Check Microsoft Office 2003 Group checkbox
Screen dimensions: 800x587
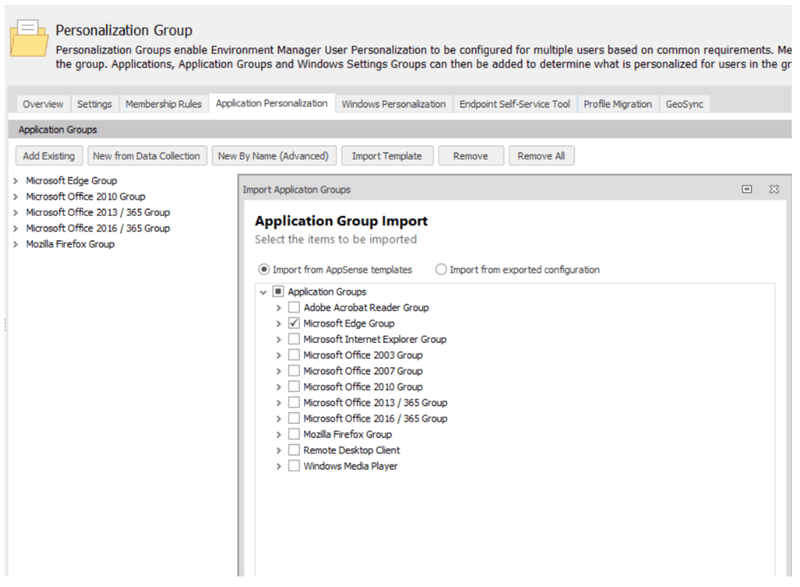(294, 355)
